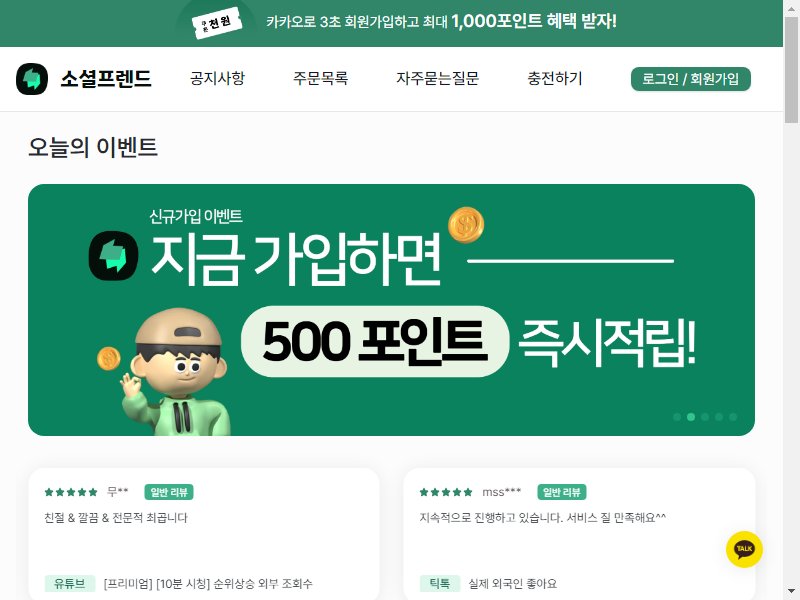Open 자주묻는질문 page
Screen dimensions: 800x600
[x=437, y=79]
